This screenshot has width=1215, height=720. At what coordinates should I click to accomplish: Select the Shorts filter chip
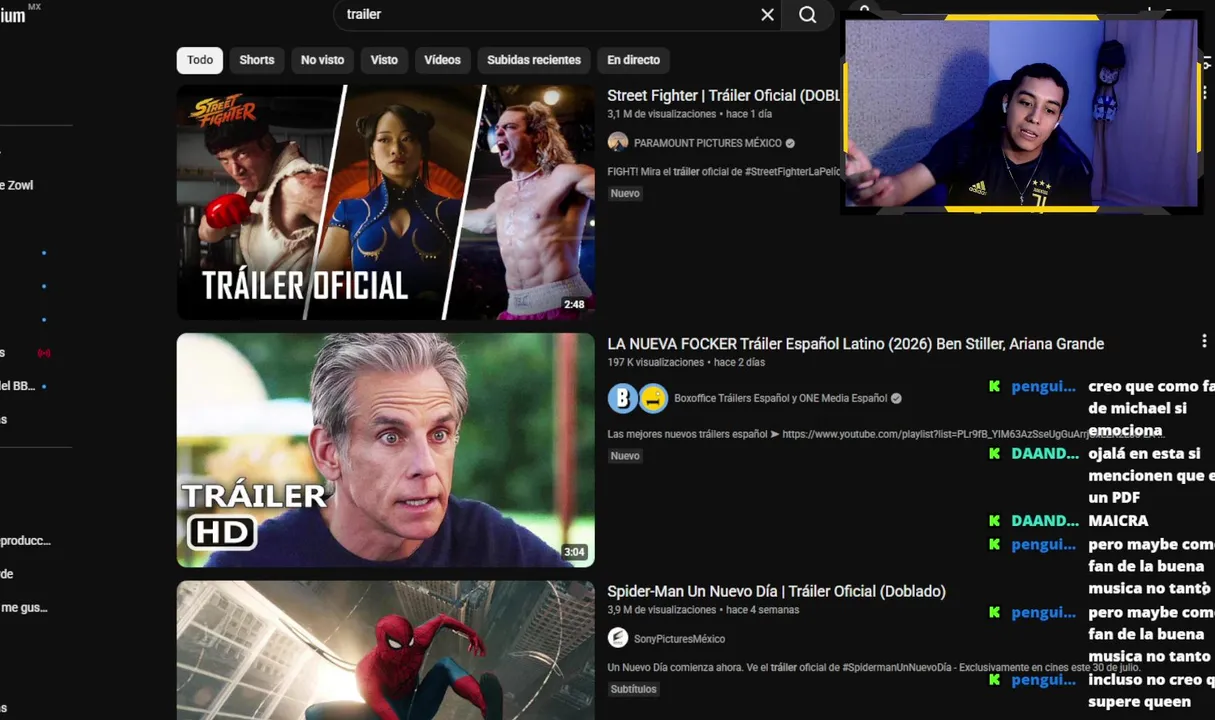pyautogui.click(x=257, y=60)
